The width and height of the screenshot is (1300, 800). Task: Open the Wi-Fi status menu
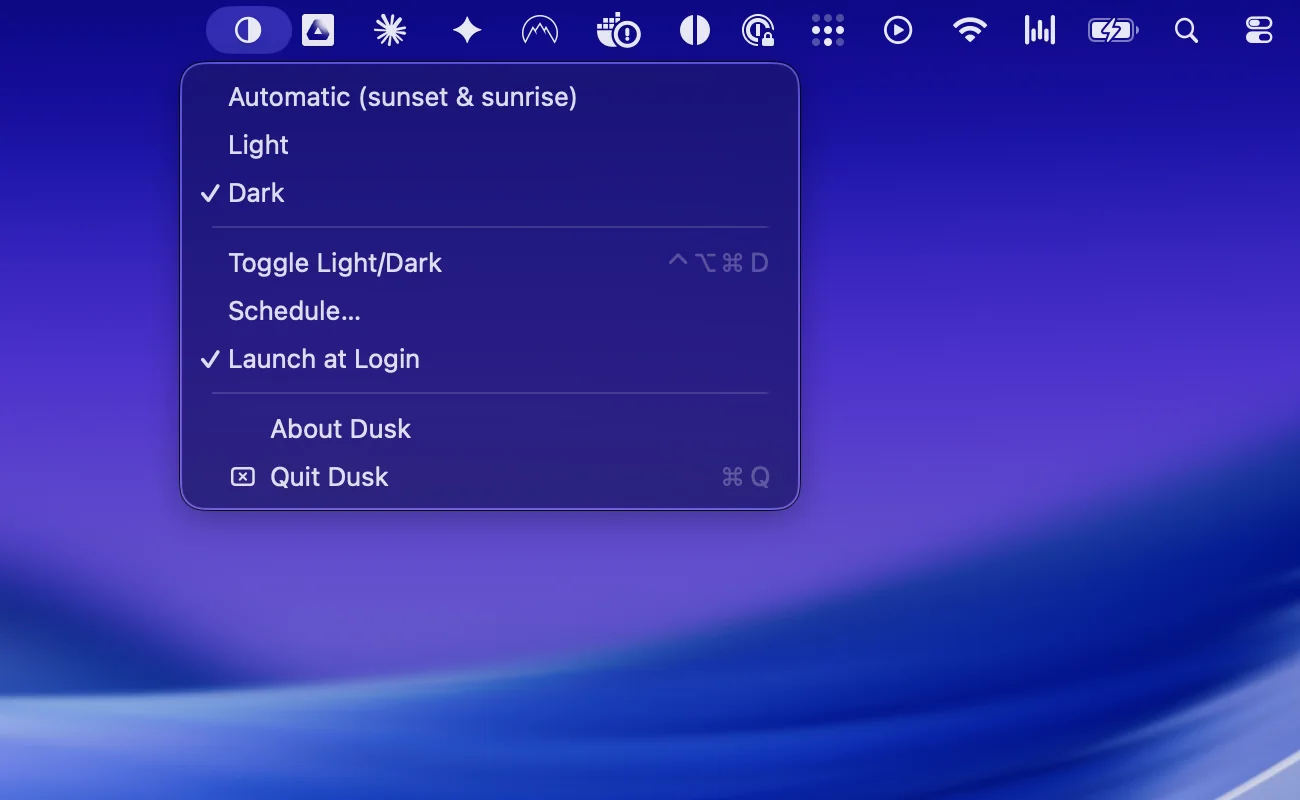969,31
